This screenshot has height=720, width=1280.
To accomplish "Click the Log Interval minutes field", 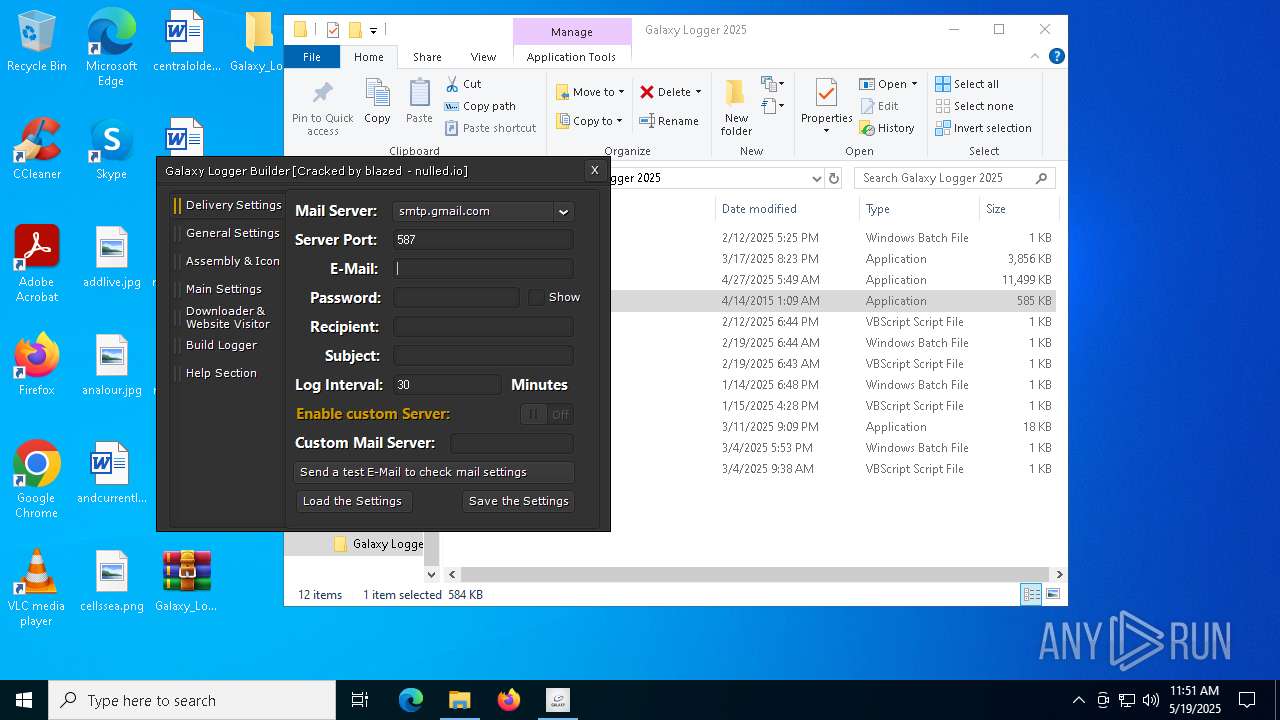I will [447, 385].
